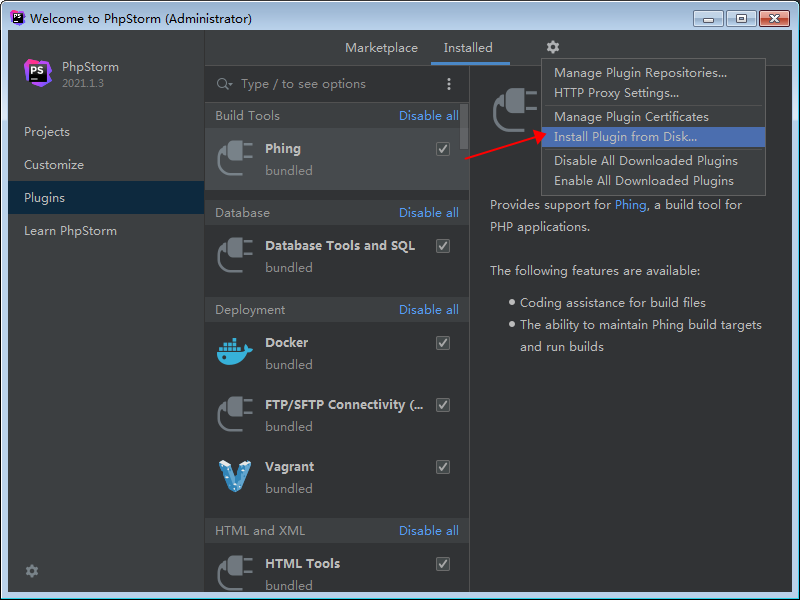The image size is (800, 600).
Task: Focus the plugin search input field
Action: 337,84
